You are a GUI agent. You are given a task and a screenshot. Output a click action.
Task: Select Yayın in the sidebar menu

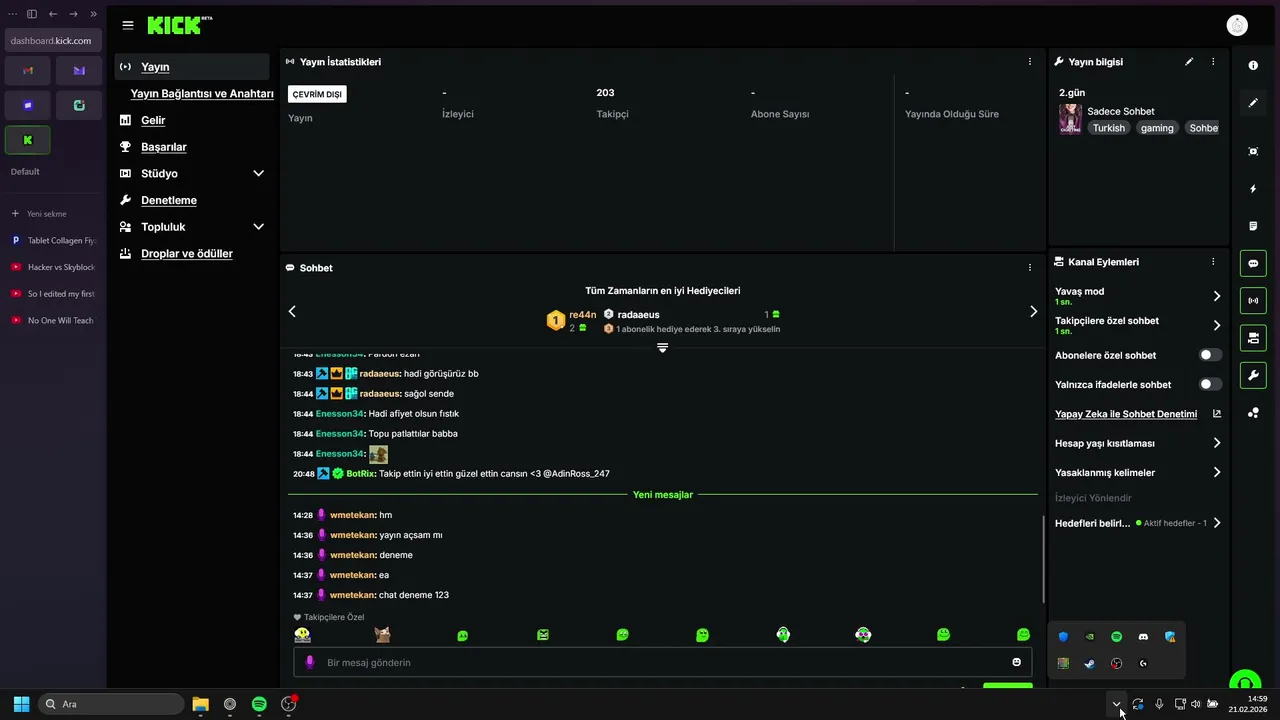(192, 67)
